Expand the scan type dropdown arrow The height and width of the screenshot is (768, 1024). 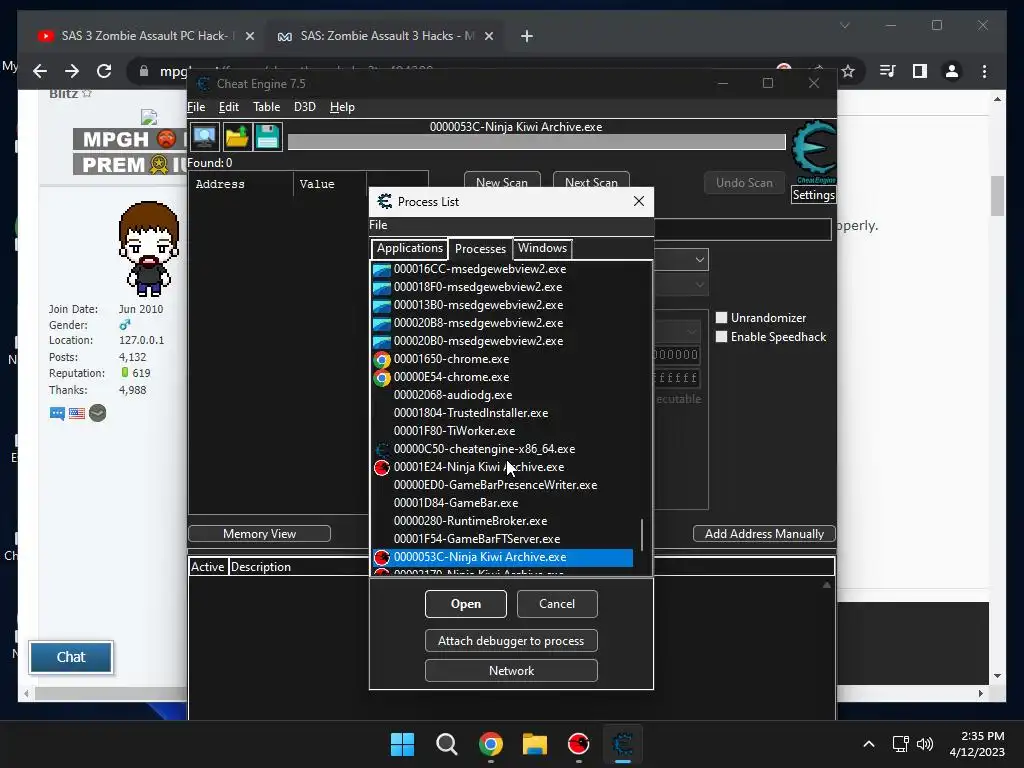[699, 260]
